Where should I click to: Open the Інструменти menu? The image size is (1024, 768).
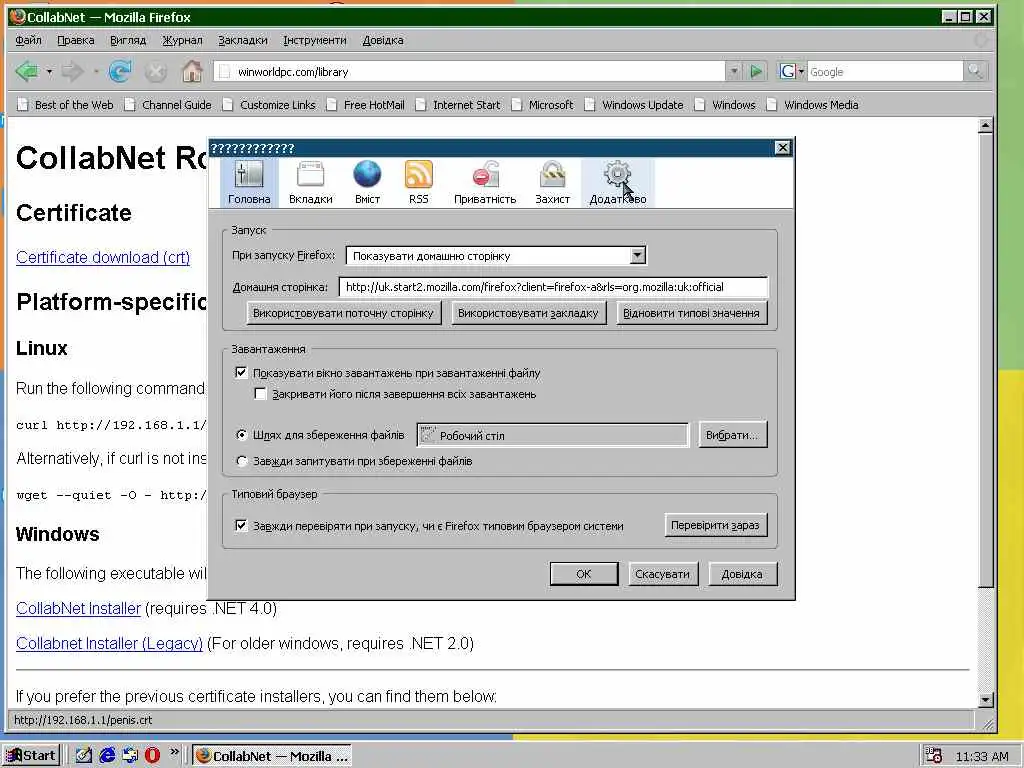(x=315, y=40)
